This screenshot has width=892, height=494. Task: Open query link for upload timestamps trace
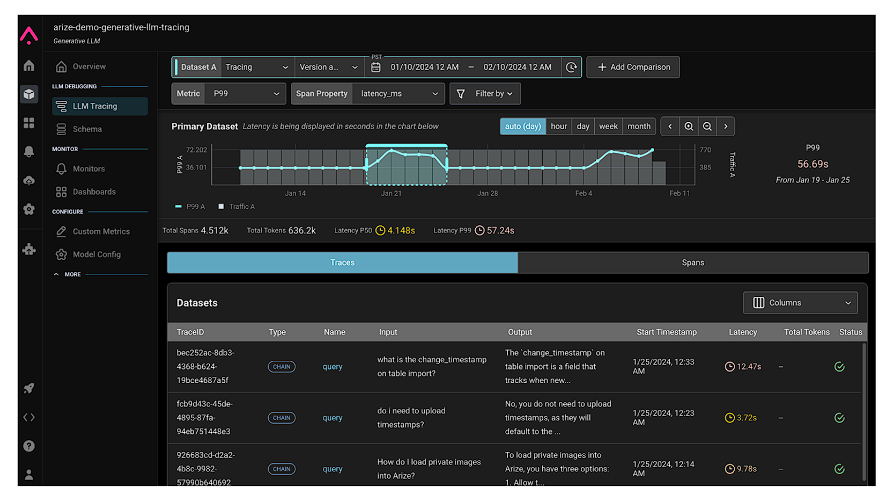click(332, 418)
